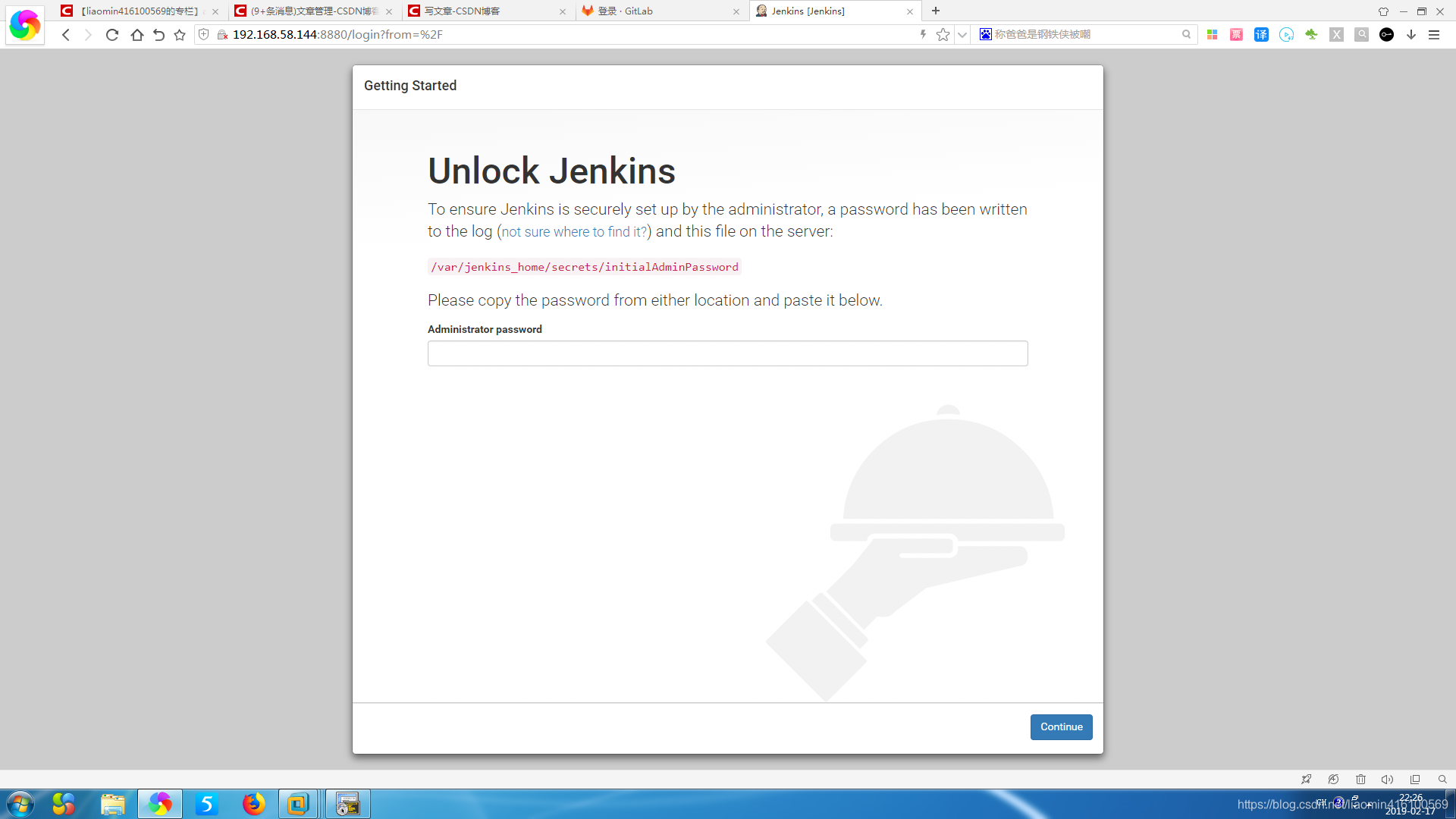1456x819 pixels.
Task: Open Firefox from the Windows taskbar
Action: (x=253, y=804)
